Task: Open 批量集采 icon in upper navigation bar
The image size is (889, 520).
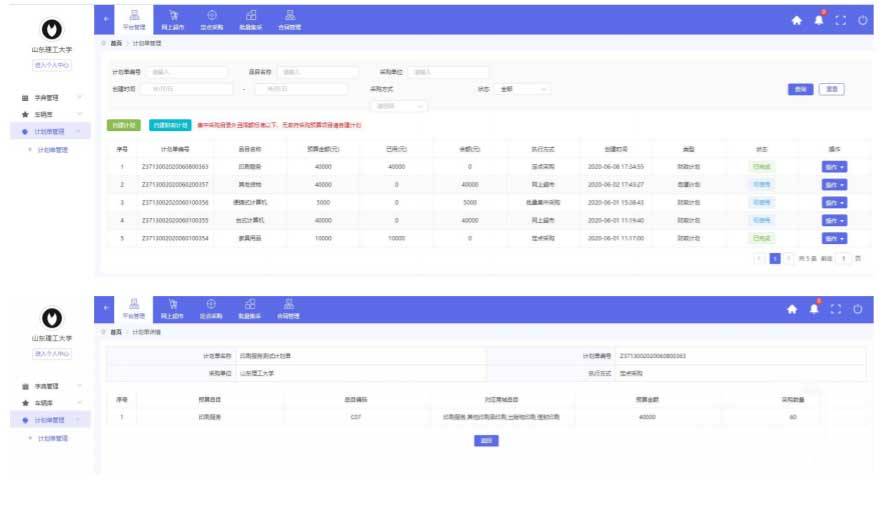Action: point(250,19)
